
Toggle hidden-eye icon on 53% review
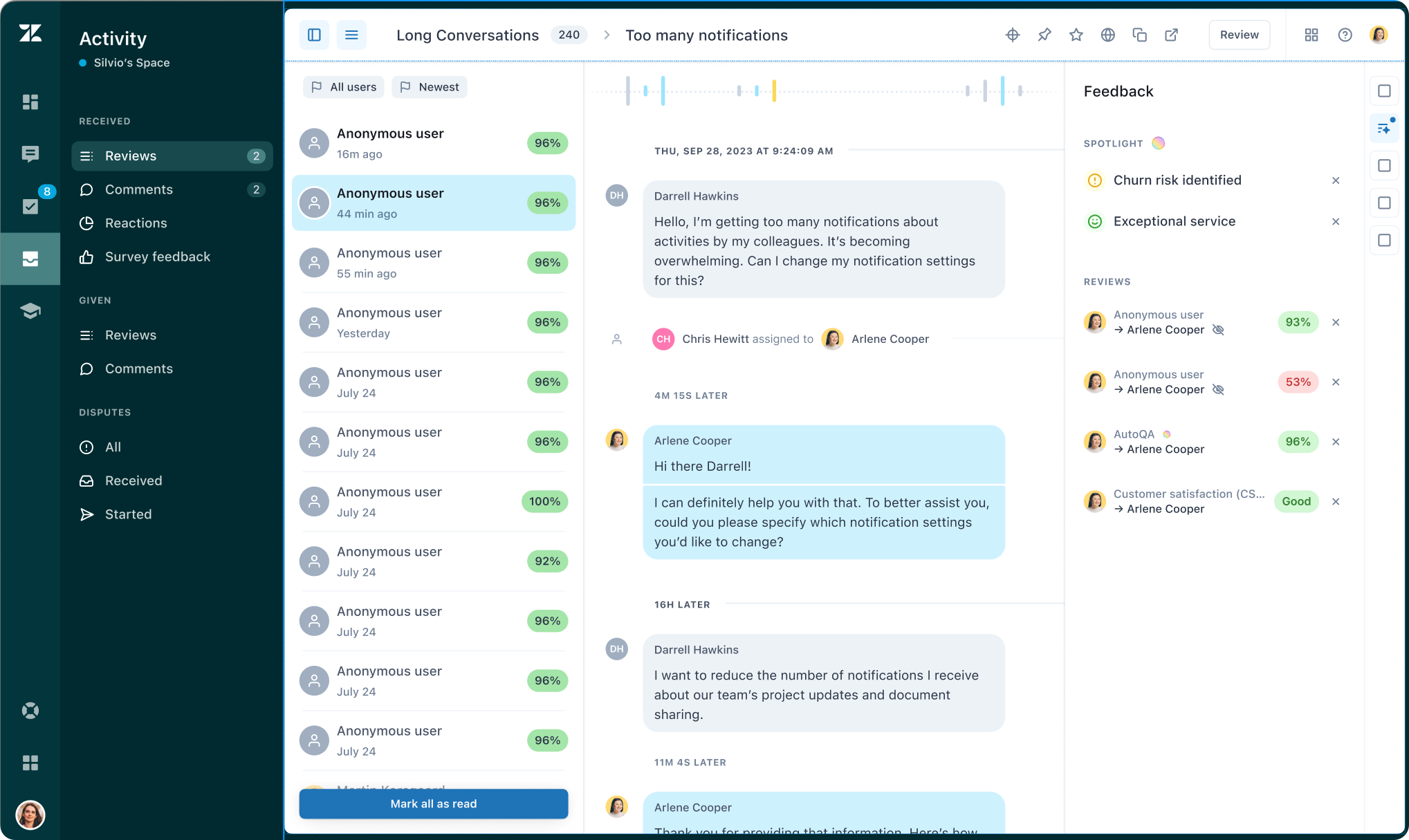[1219, 390]
